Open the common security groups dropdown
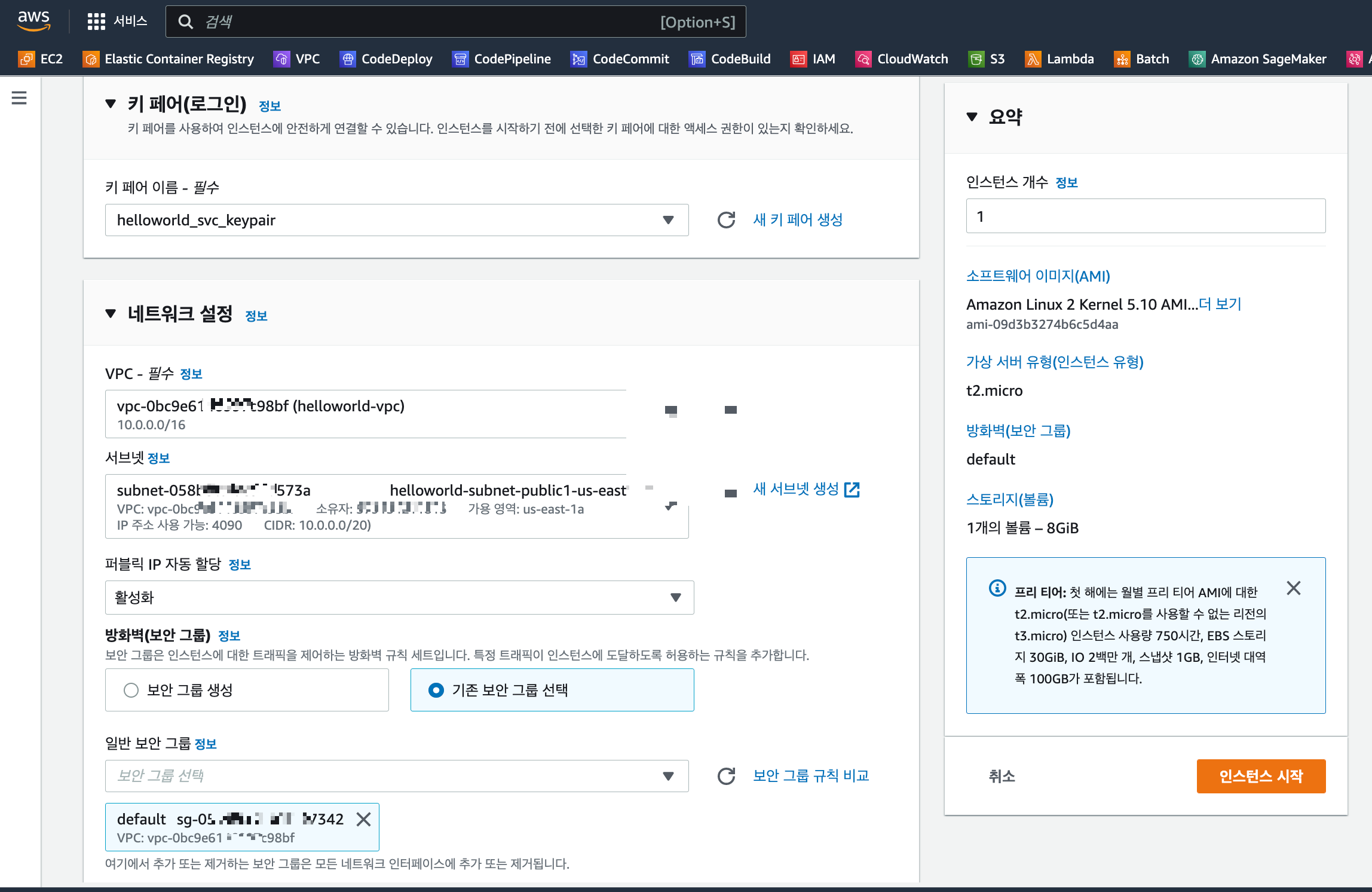1372x892 pixels. click(x=396, y=776)
